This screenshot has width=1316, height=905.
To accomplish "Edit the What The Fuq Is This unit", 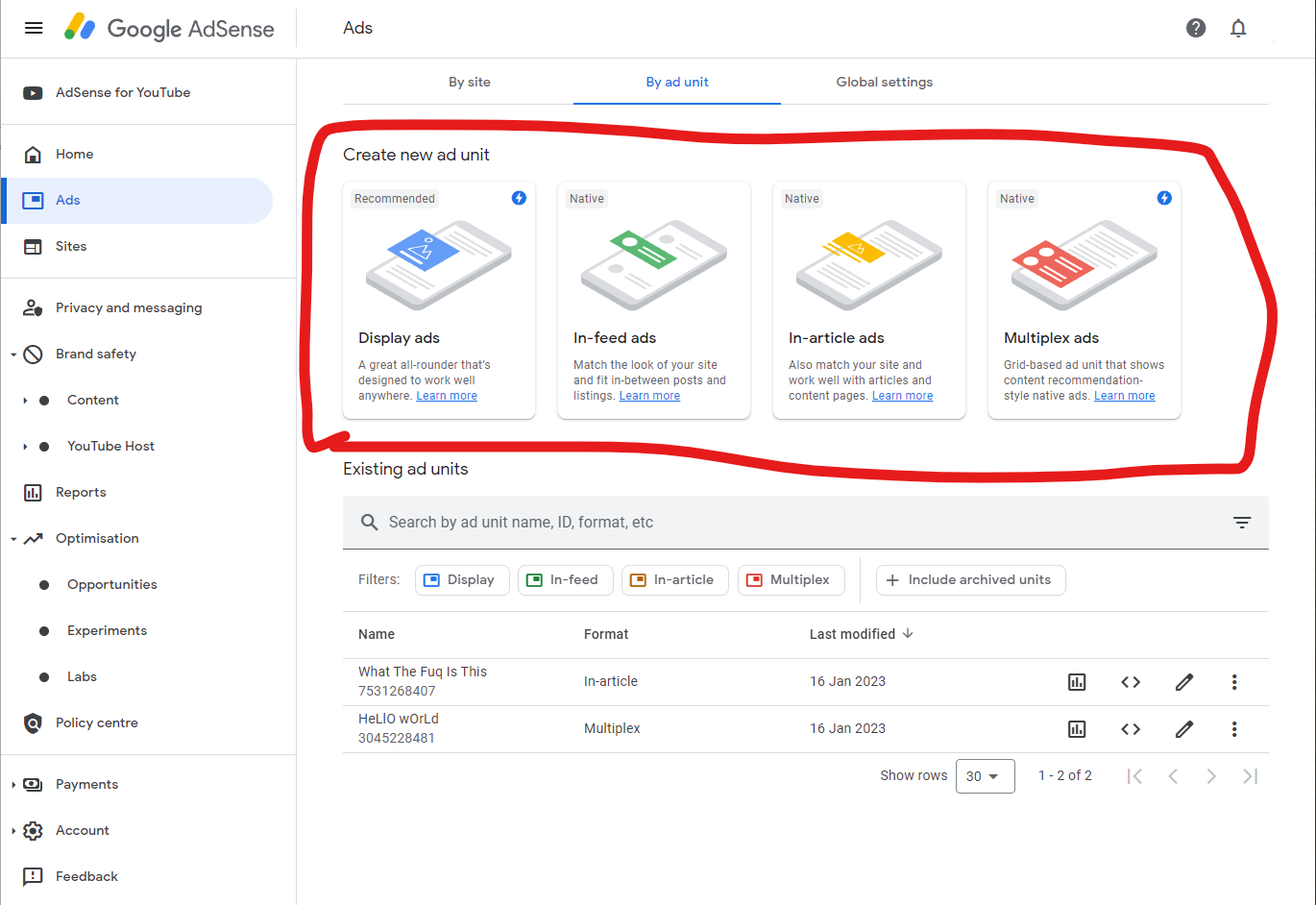I will 1184,682.
